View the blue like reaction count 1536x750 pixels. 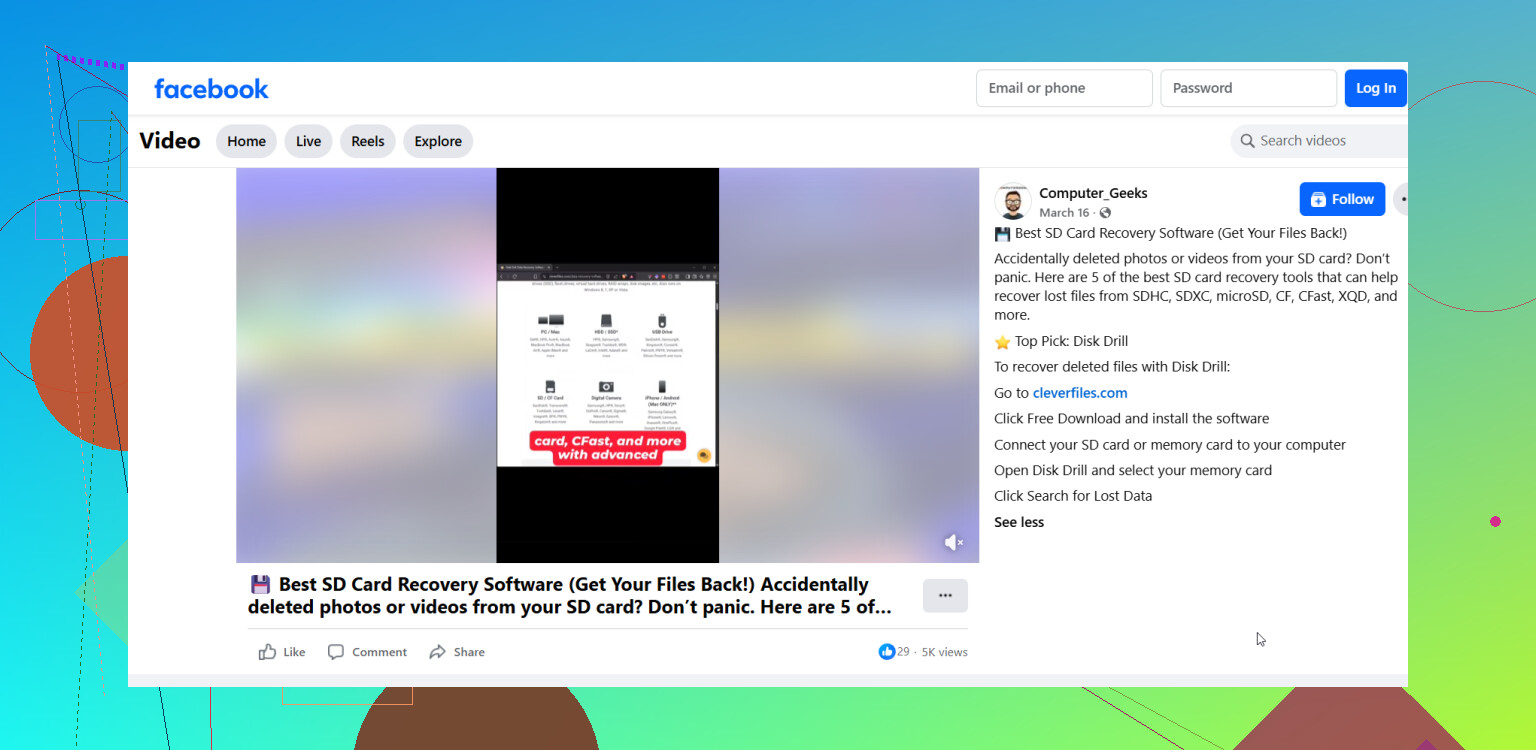[894, 652]
